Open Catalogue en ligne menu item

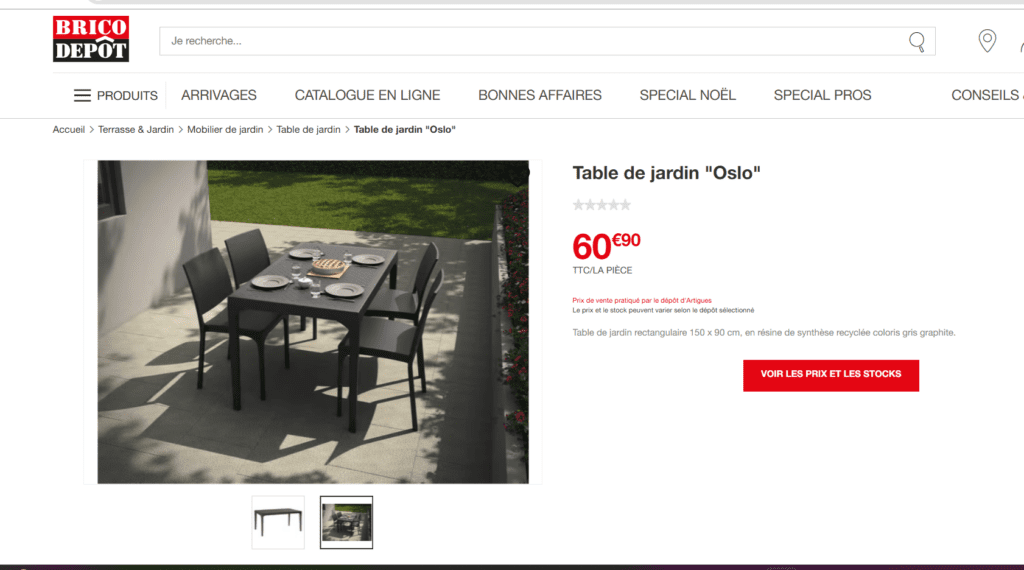367,95
